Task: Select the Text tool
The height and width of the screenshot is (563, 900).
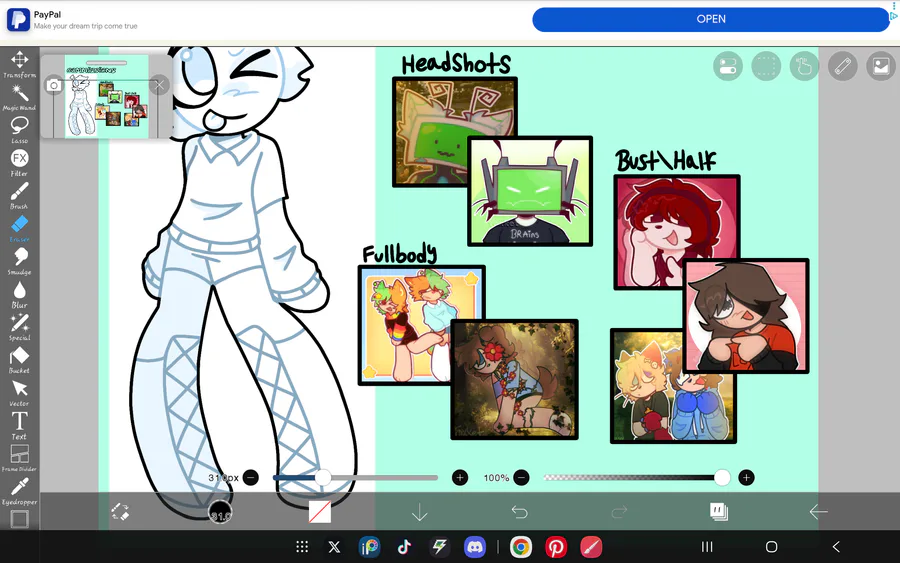Action: [x=20, y=425]
